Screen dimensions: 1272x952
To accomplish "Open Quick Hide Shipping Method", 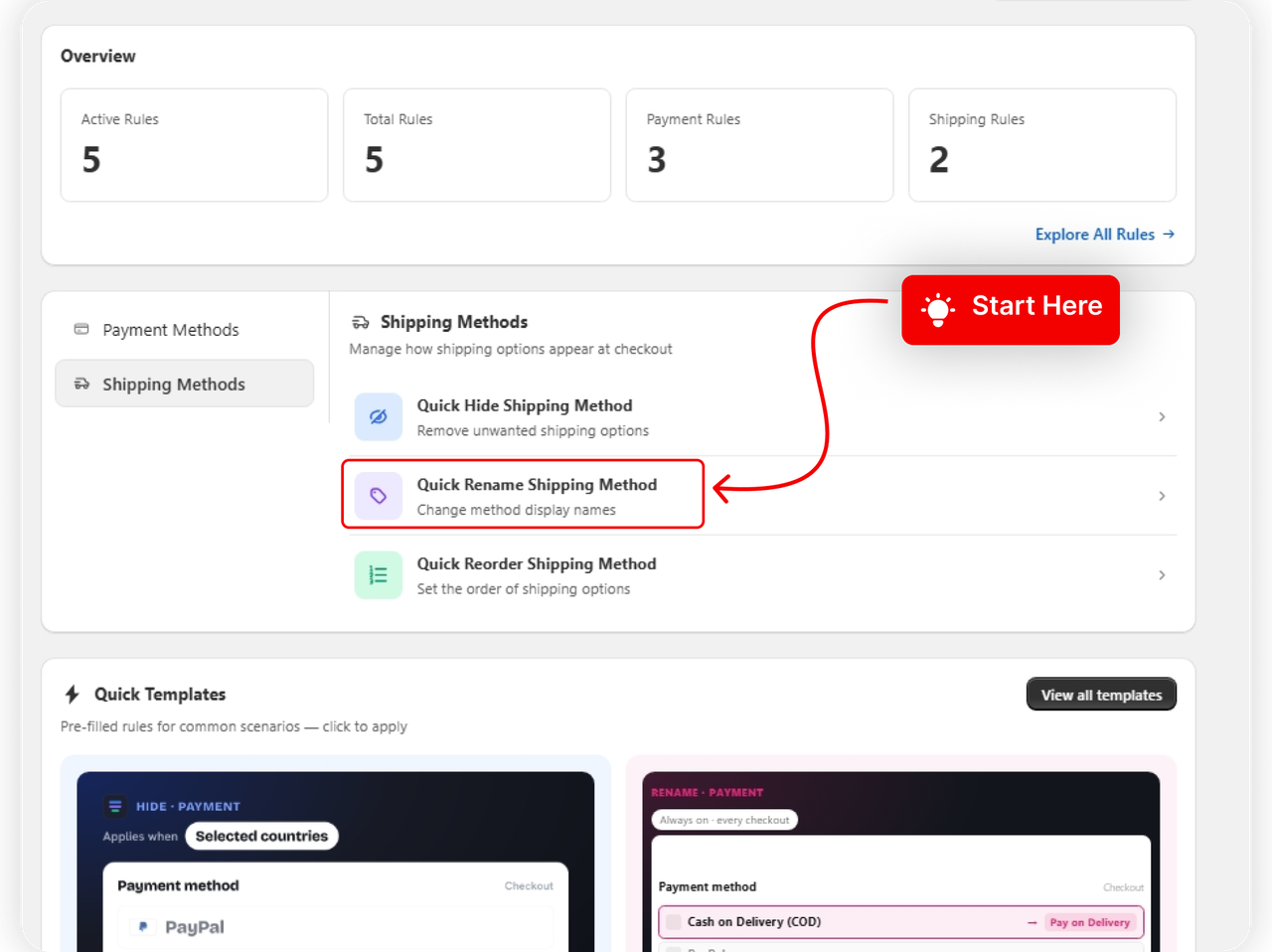I will [x=761, y=416].
